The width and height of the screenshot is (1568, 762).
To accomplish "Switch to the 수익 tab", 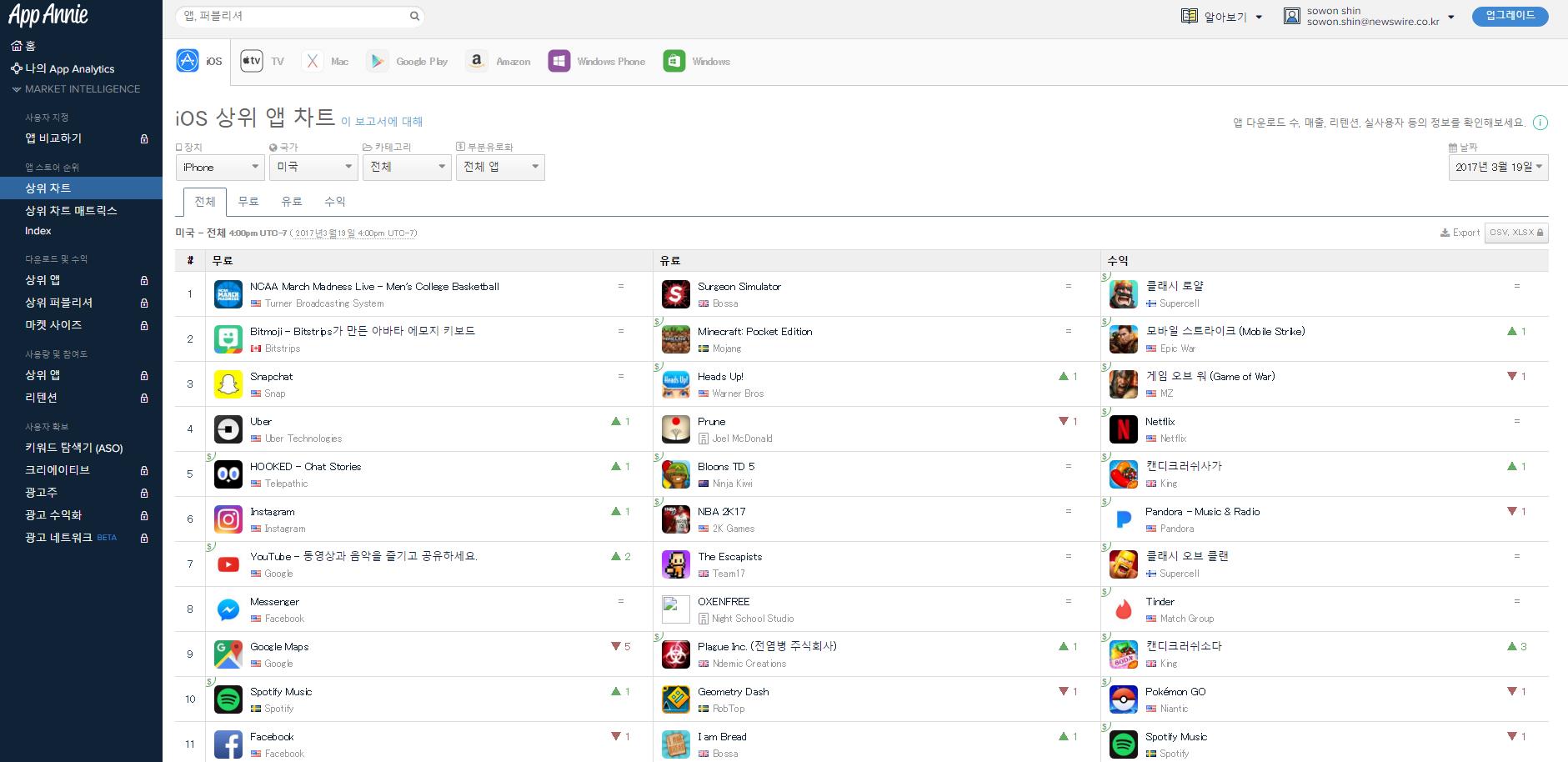I will pyautogui.click(x=334, y=202).
